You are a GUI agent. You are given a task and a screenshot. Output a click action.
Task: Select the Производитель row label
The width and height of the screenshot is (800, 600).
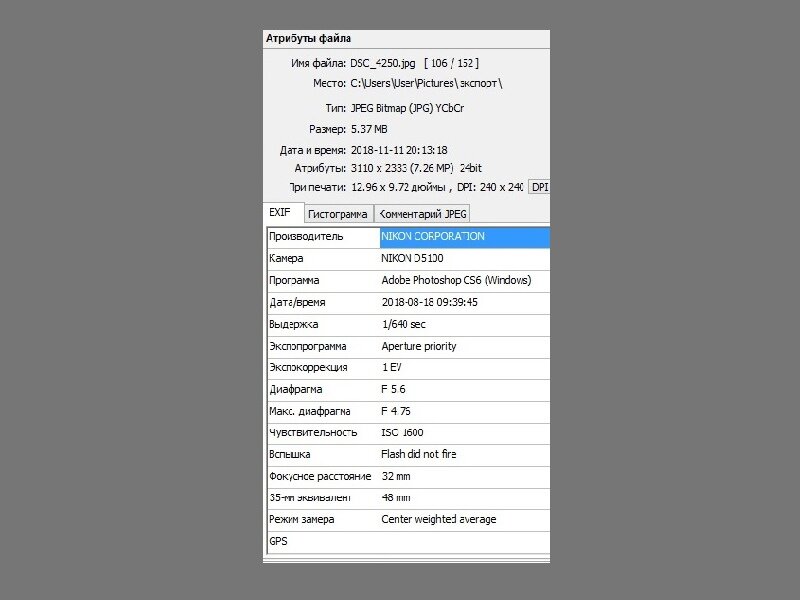(306, 237)
